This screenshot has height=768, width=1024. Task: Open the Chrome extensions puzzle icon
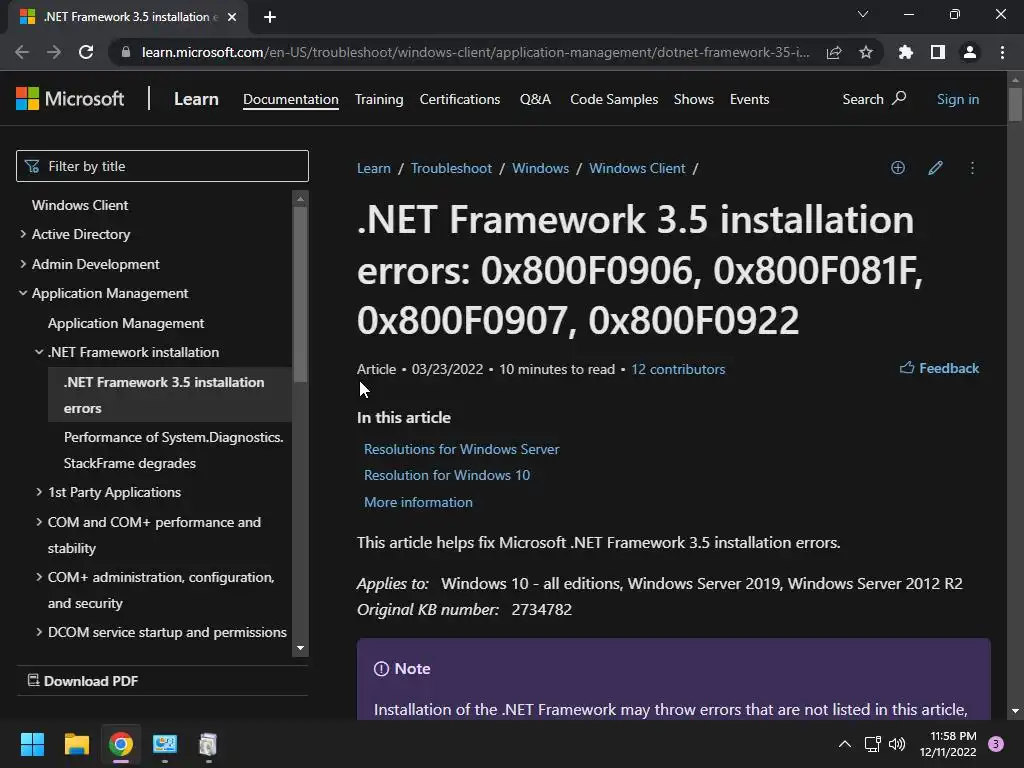pos(906,52)
